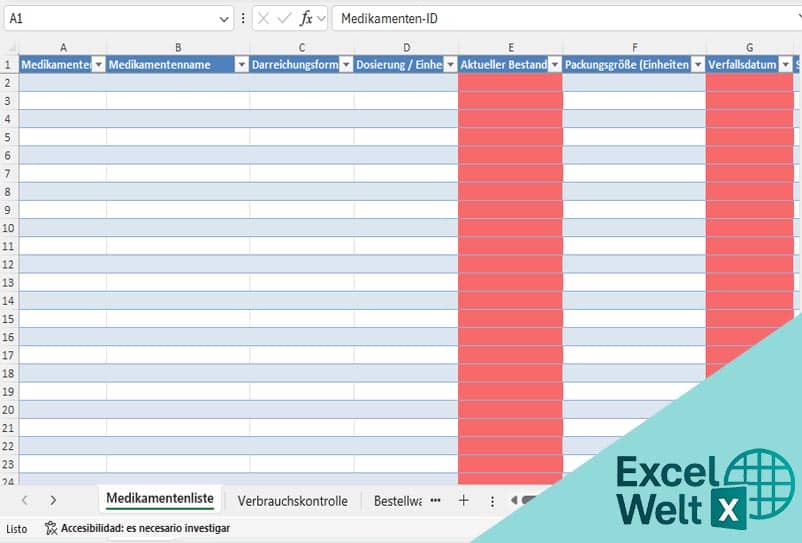
Task: Open the accessibility status Accesibilidad indicator
Action: click(x=137, y=528)
